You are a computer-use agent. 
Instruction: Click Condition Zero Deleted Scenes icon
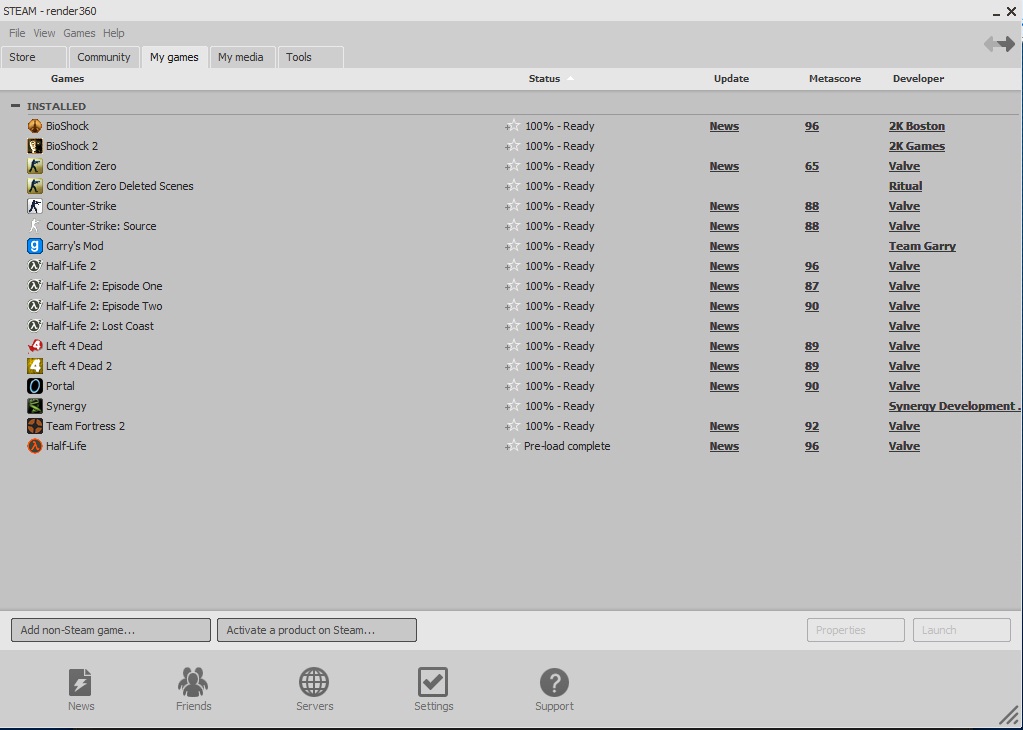pyautogui.click(x=35, y=186)
